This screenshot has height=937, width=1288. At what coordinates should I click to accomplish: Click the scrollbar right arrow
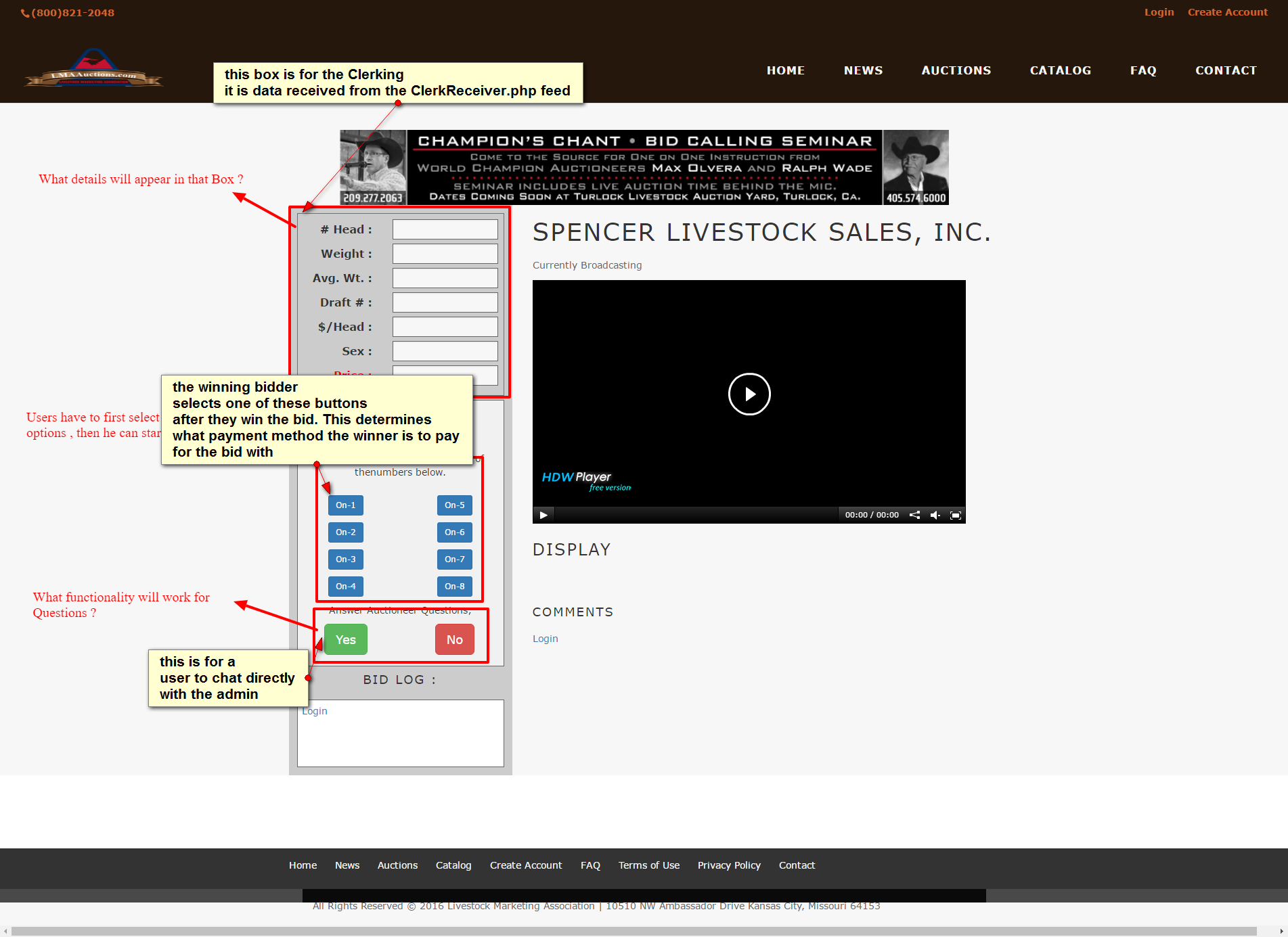coord(1282,932)
